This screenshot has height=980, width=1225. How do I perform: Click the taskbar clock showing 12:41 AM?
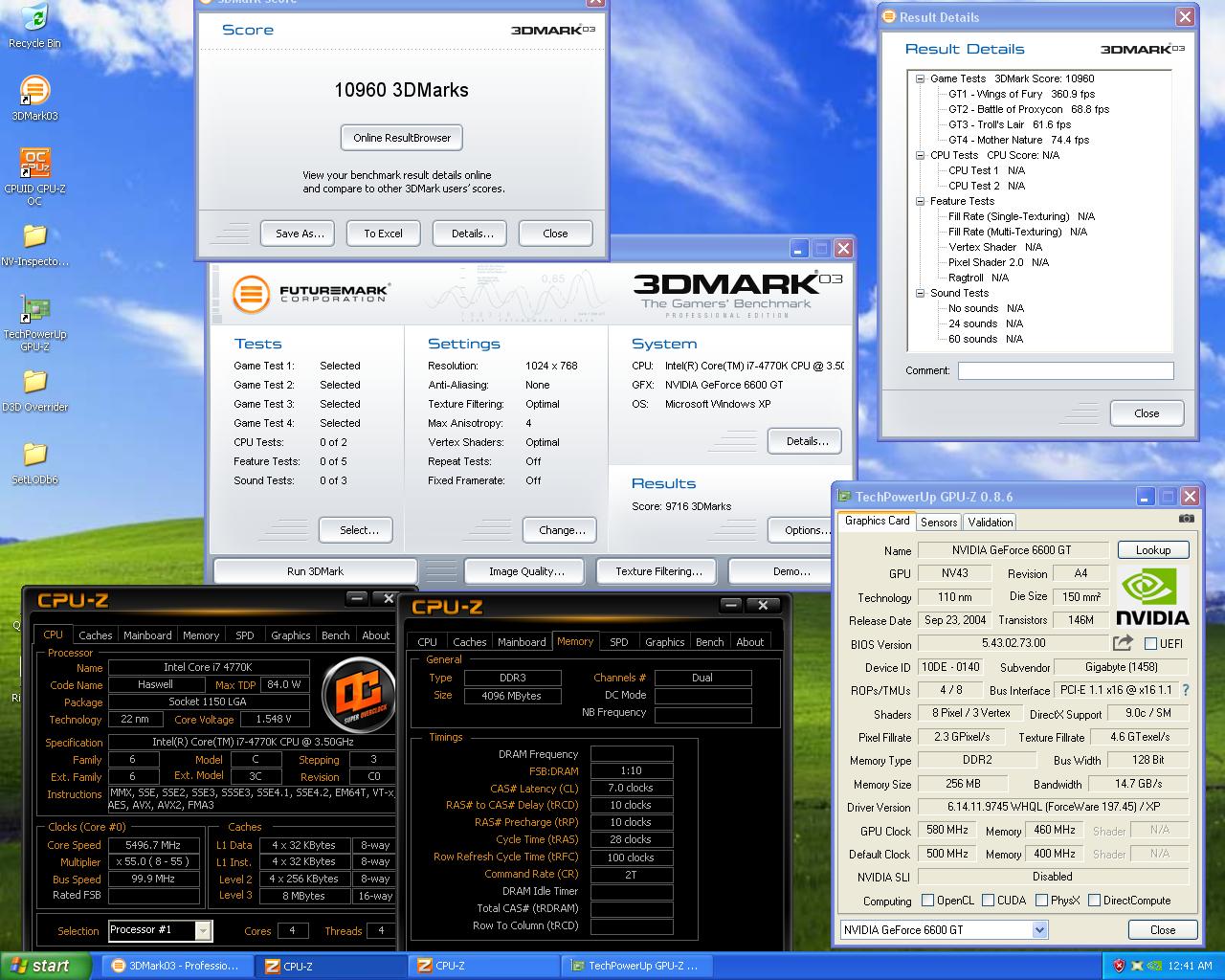coord(1191,966)
